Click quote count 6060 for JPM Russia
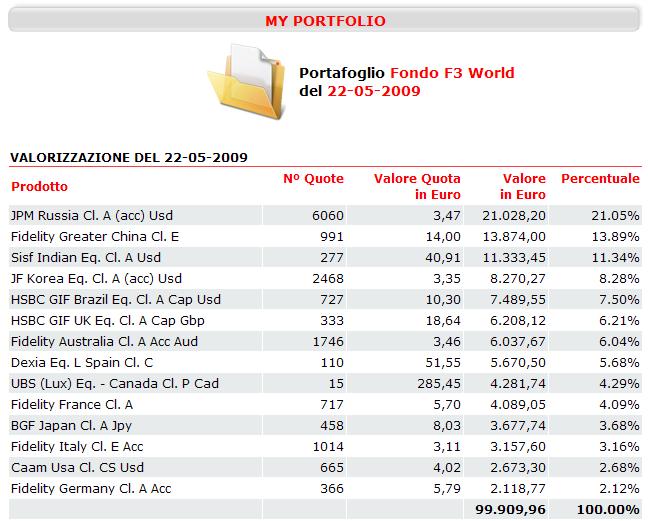Image resolution: width=648 pixels, height=521 pixels. coord(328,216)
